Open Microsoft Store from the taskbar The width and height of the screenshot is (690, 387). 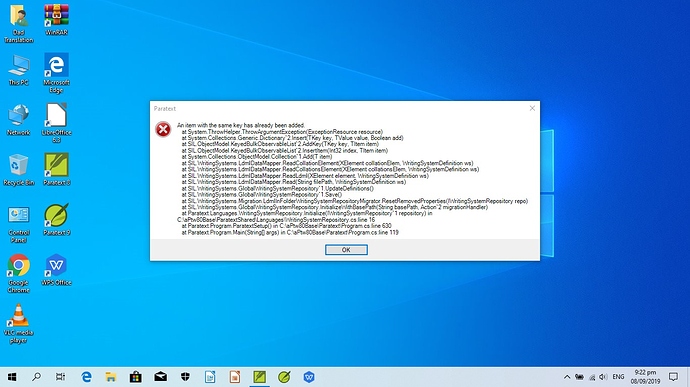click(x=136, y=377)
